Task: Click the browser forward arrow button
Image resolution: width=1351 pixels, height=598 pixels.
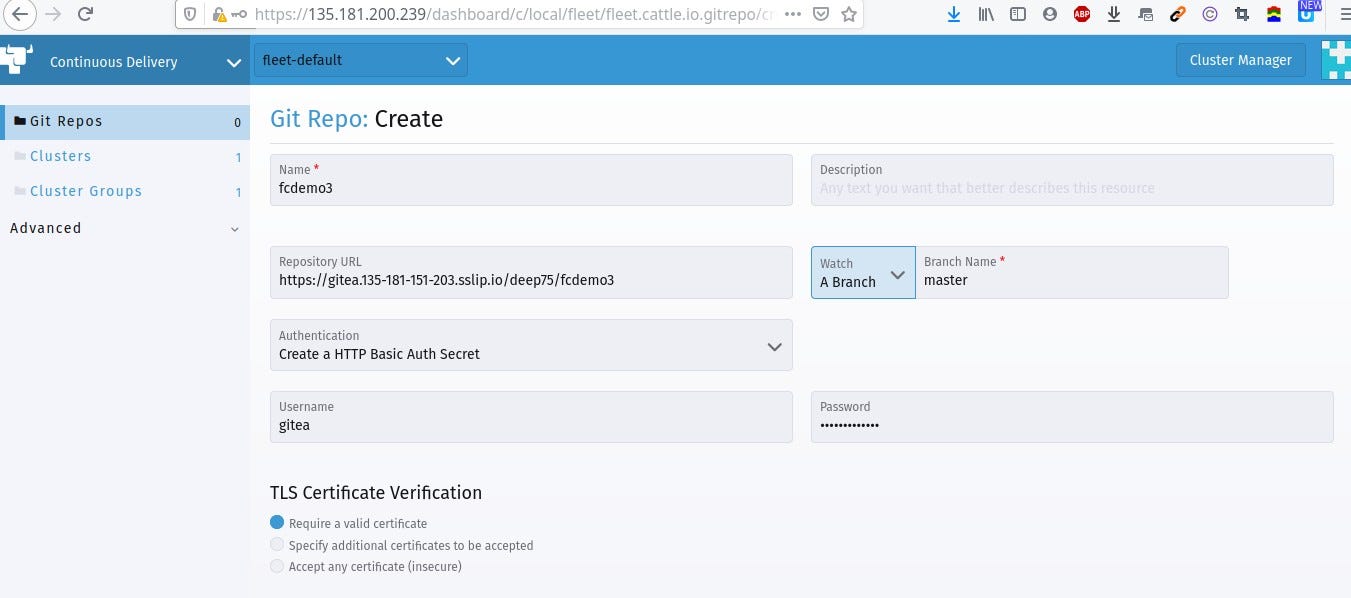Action: point(53,14)
